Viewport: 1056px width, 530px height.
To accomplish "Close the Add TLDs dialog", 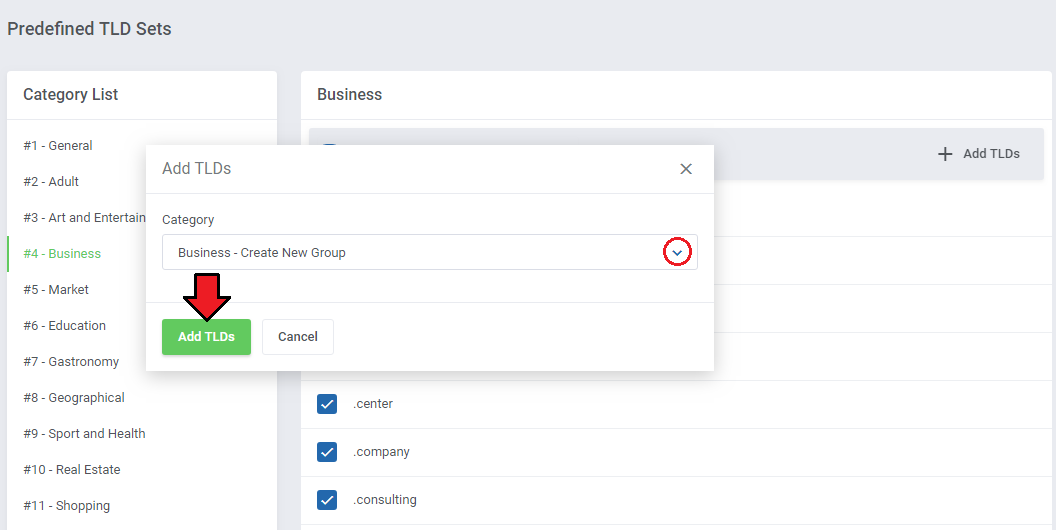I will (686, 169).
